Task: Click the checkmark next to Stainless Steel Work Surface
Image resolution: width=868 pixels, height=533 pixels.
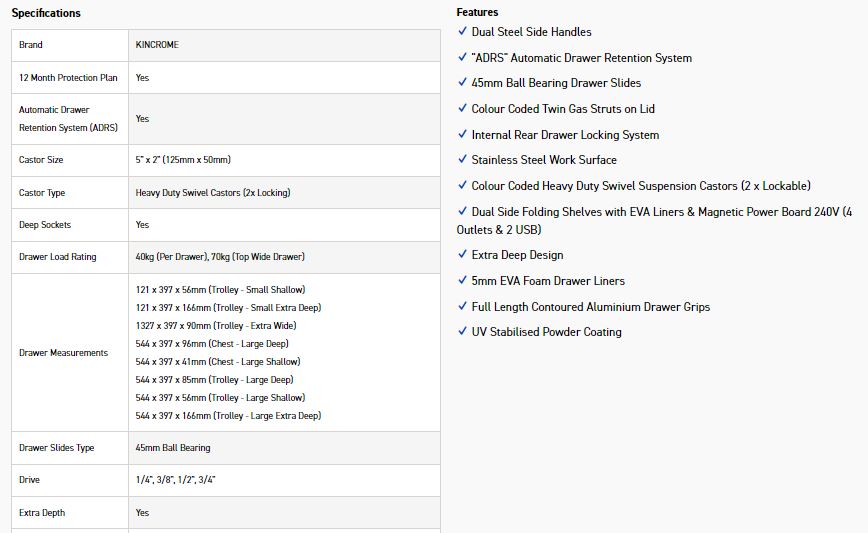Action: click(462, 160)
